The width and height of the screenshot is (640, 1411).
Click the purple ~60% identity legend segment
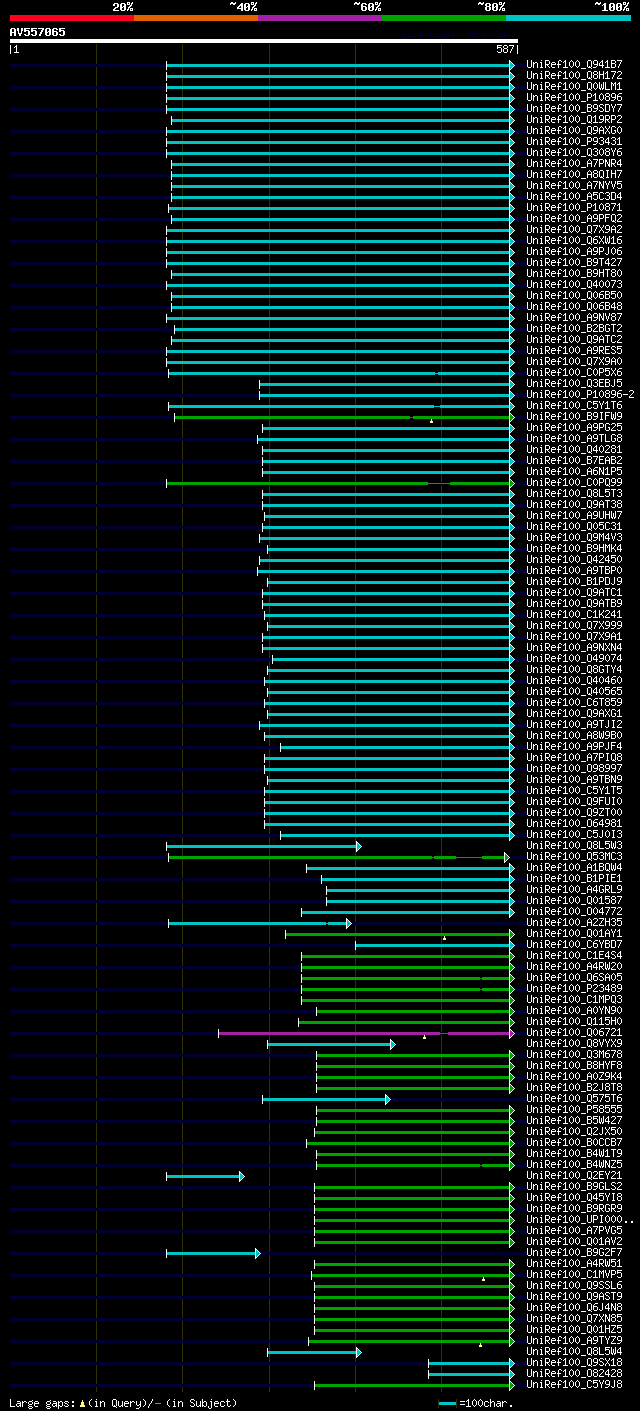pos(320,18)
